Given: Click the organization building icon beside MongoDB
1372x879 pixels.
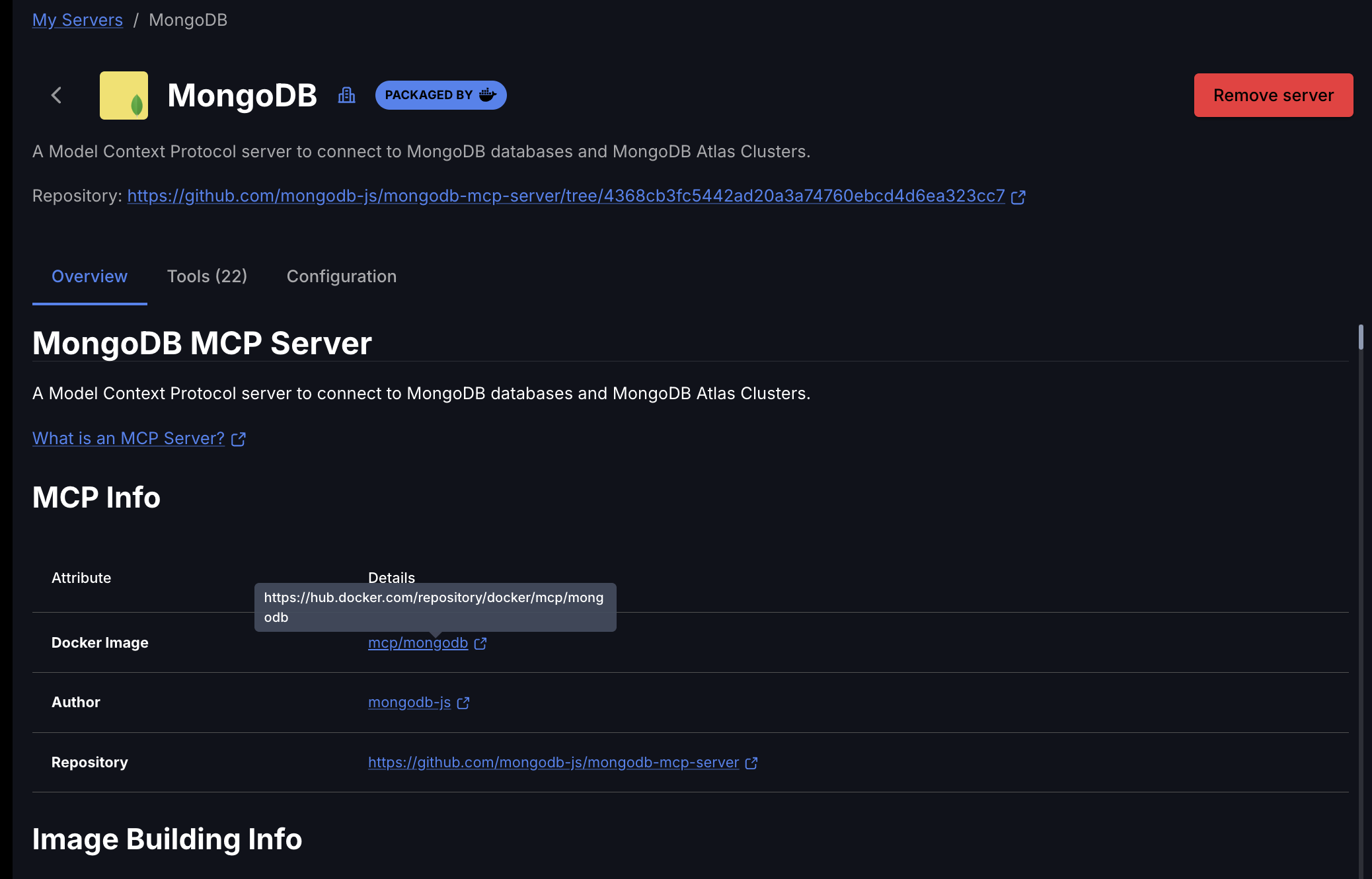Looking at the screenshot, I should tap(346, 95).
